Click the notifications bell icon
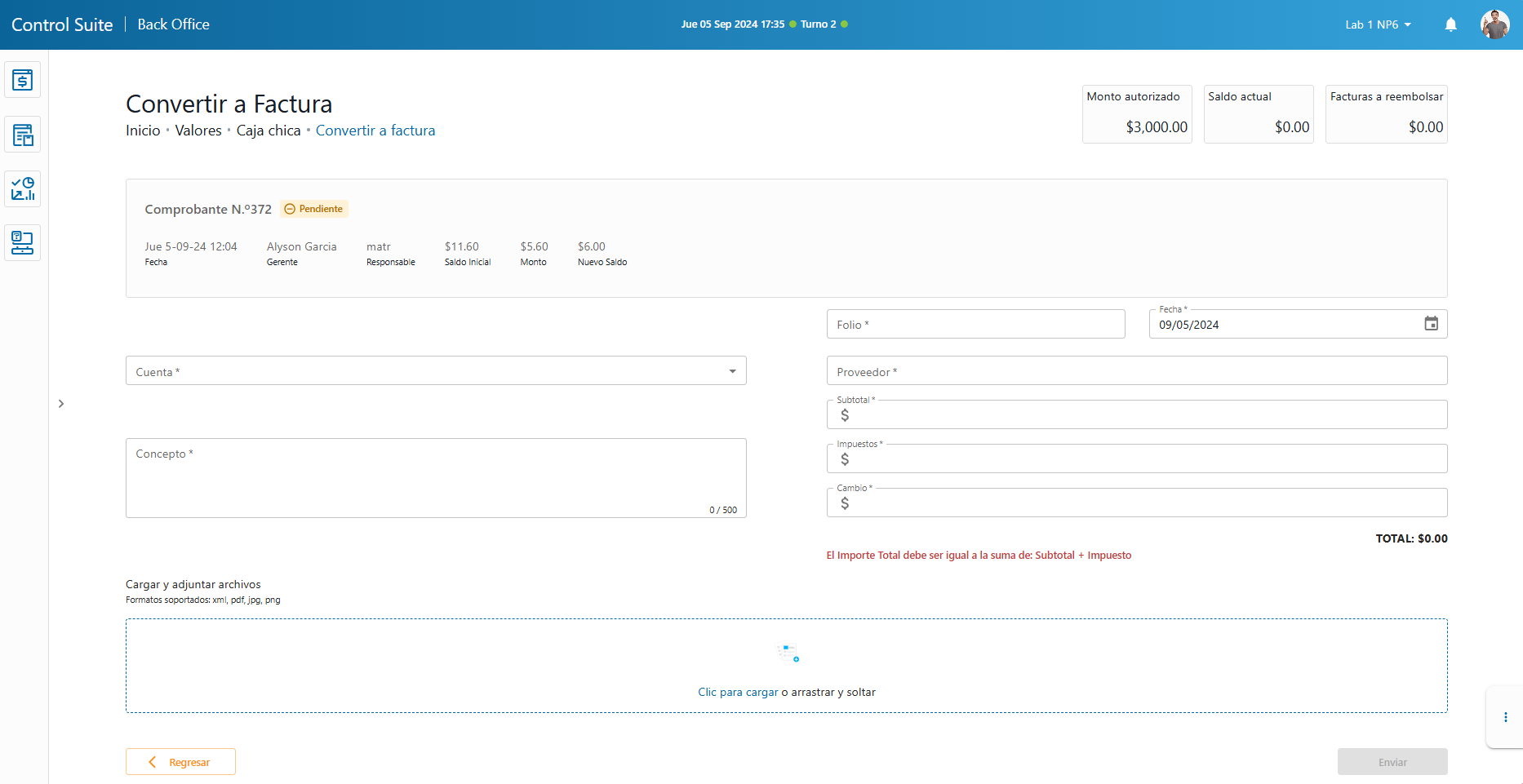 pyautogui.click(x=1450, y=24)
